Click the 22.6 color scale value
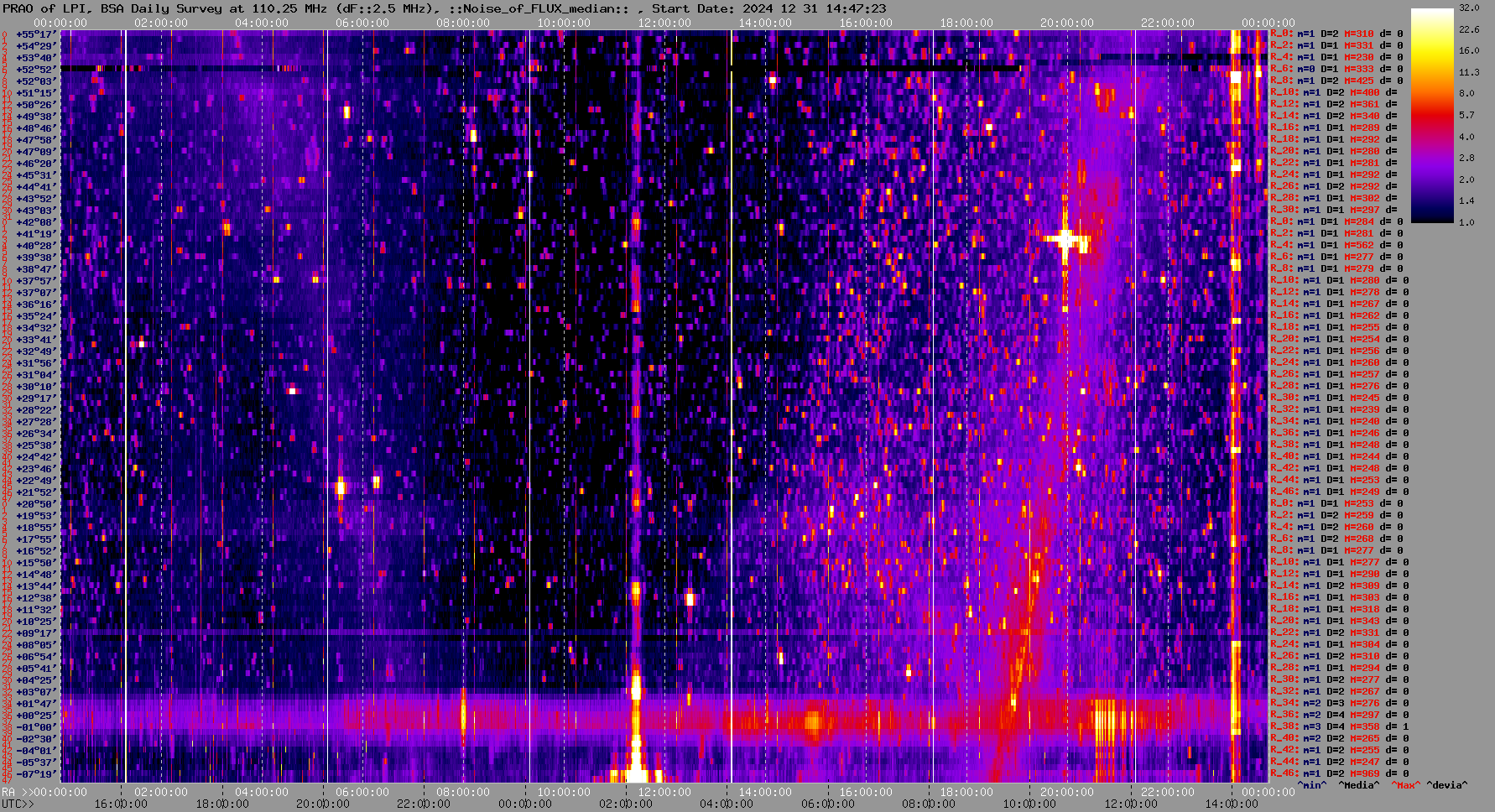Image resolution: width=1495 pixels, height=812 pixels. pos(1468,29)
